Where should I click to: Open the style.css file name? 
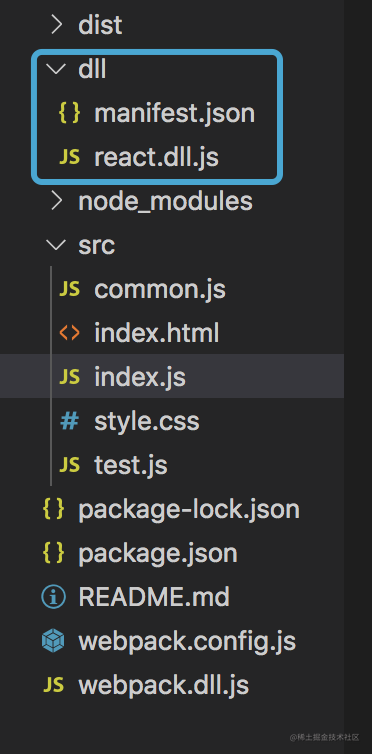(147, 422)
